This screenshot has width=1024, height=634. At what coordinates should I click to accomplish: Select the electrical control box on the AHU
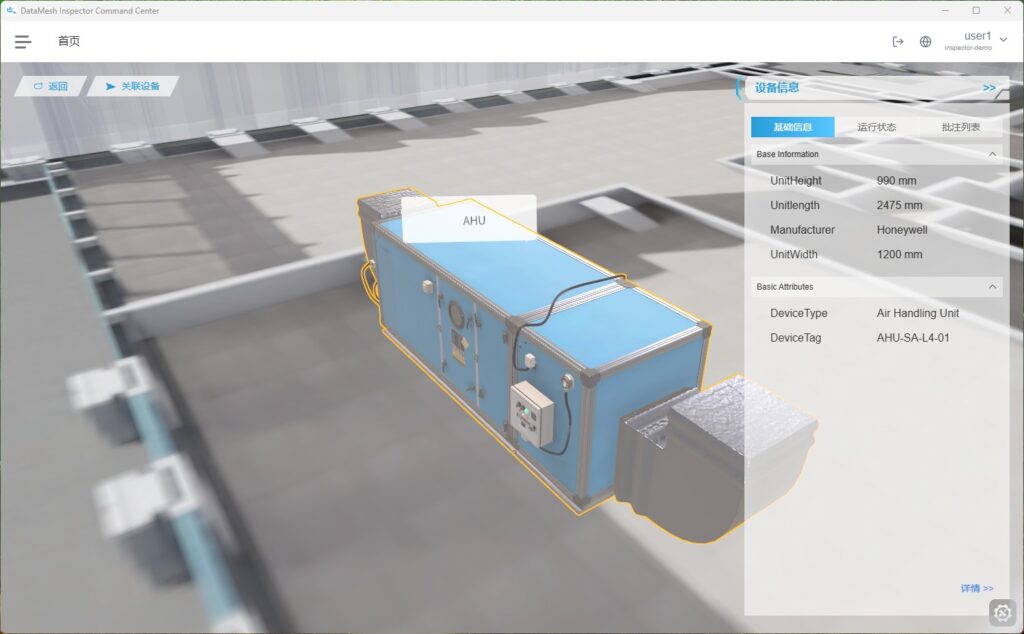click(x=531, y=411)
